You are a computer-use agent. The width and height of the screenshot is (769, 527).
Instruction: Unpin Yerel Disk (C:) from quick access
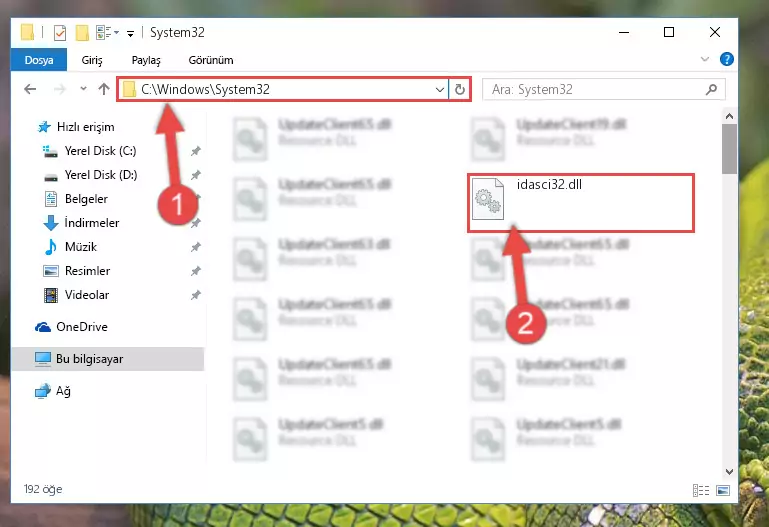coord(196,151)
